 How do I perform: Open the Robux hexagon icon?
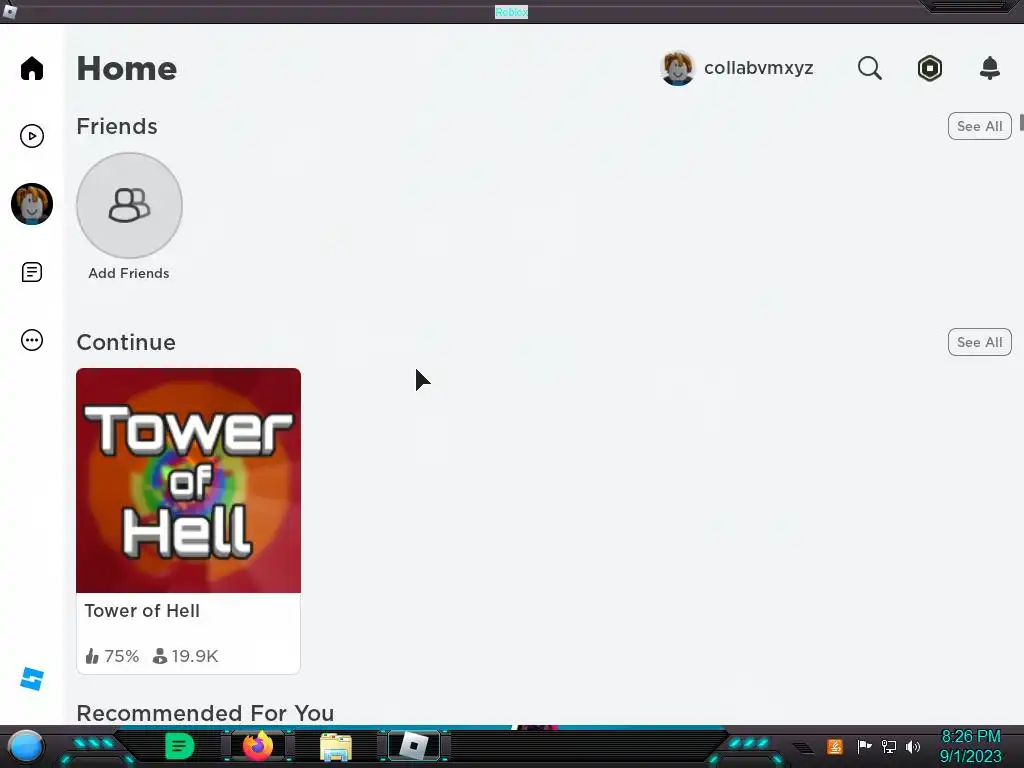click(929, 68)
